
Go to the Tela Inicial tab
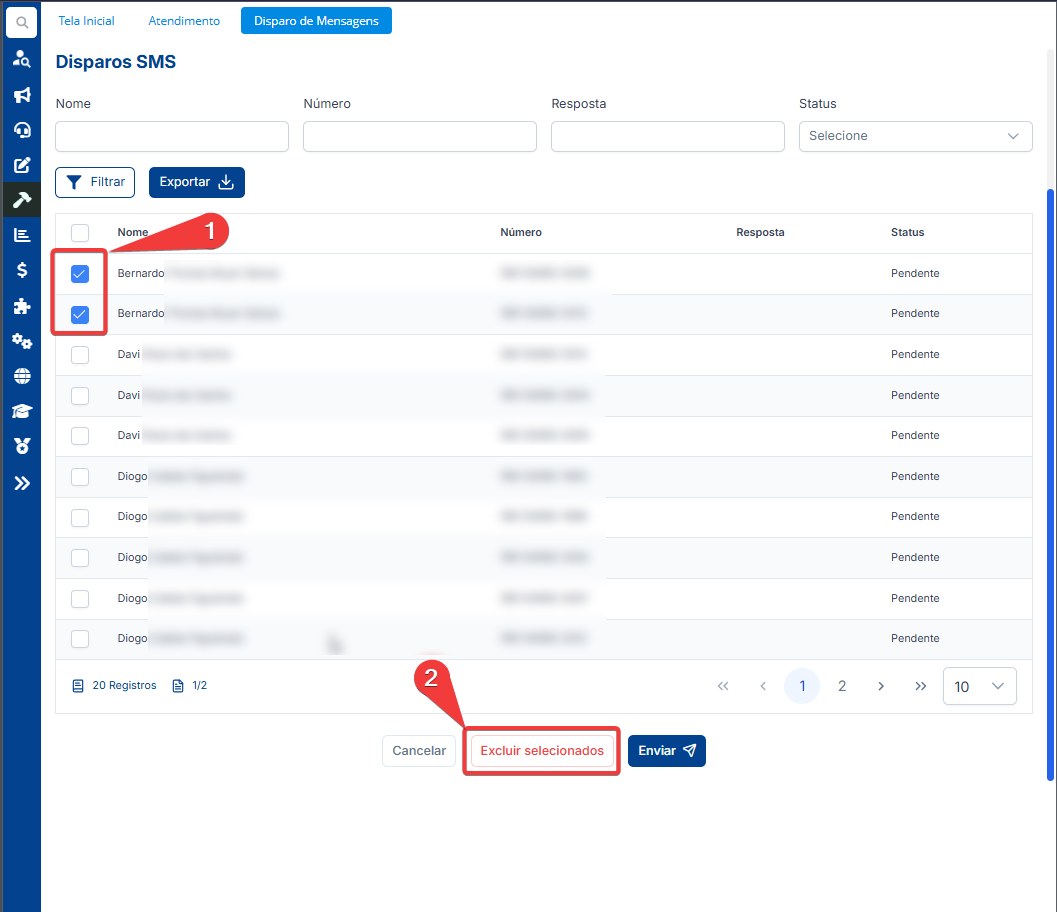pyautogui.click(x=86, y=21)
